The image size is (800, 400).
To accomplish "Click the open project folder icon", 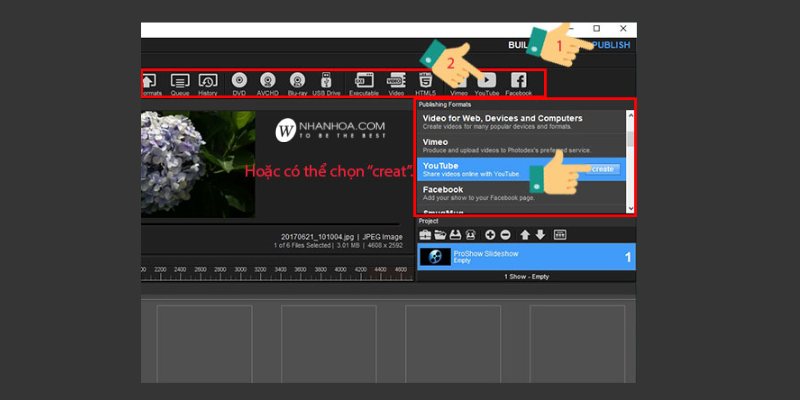I will [440, 235].
